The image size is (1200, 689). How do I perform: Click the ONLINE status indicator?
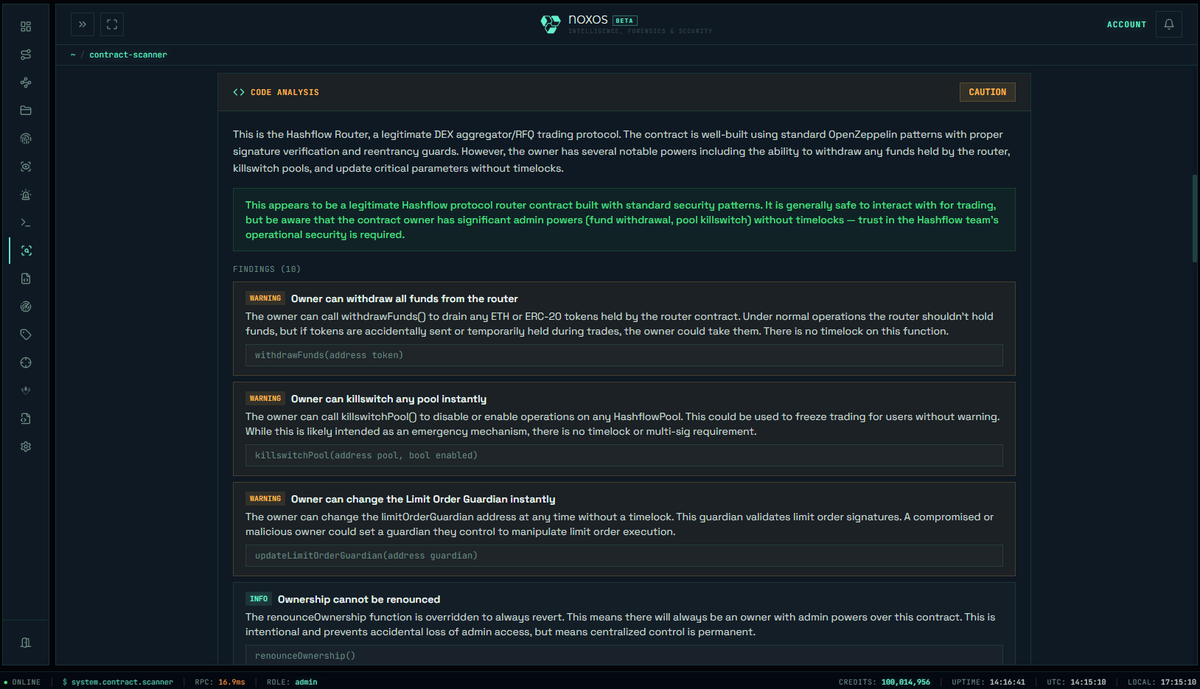click(x=22, y=682)
